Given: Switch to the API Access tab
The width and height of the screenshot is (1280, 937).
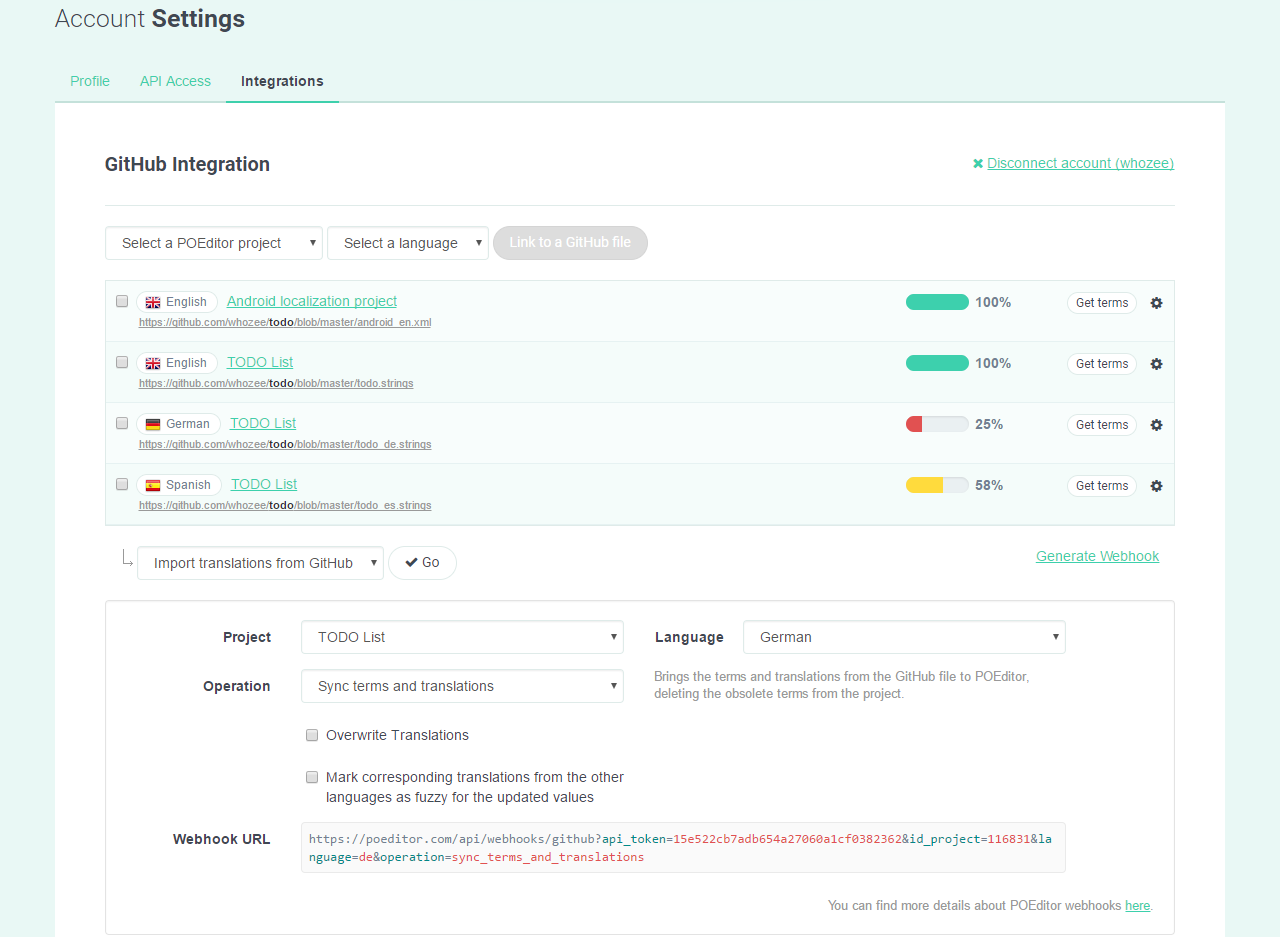Looking at the screenshot, I should coord(175,81).
